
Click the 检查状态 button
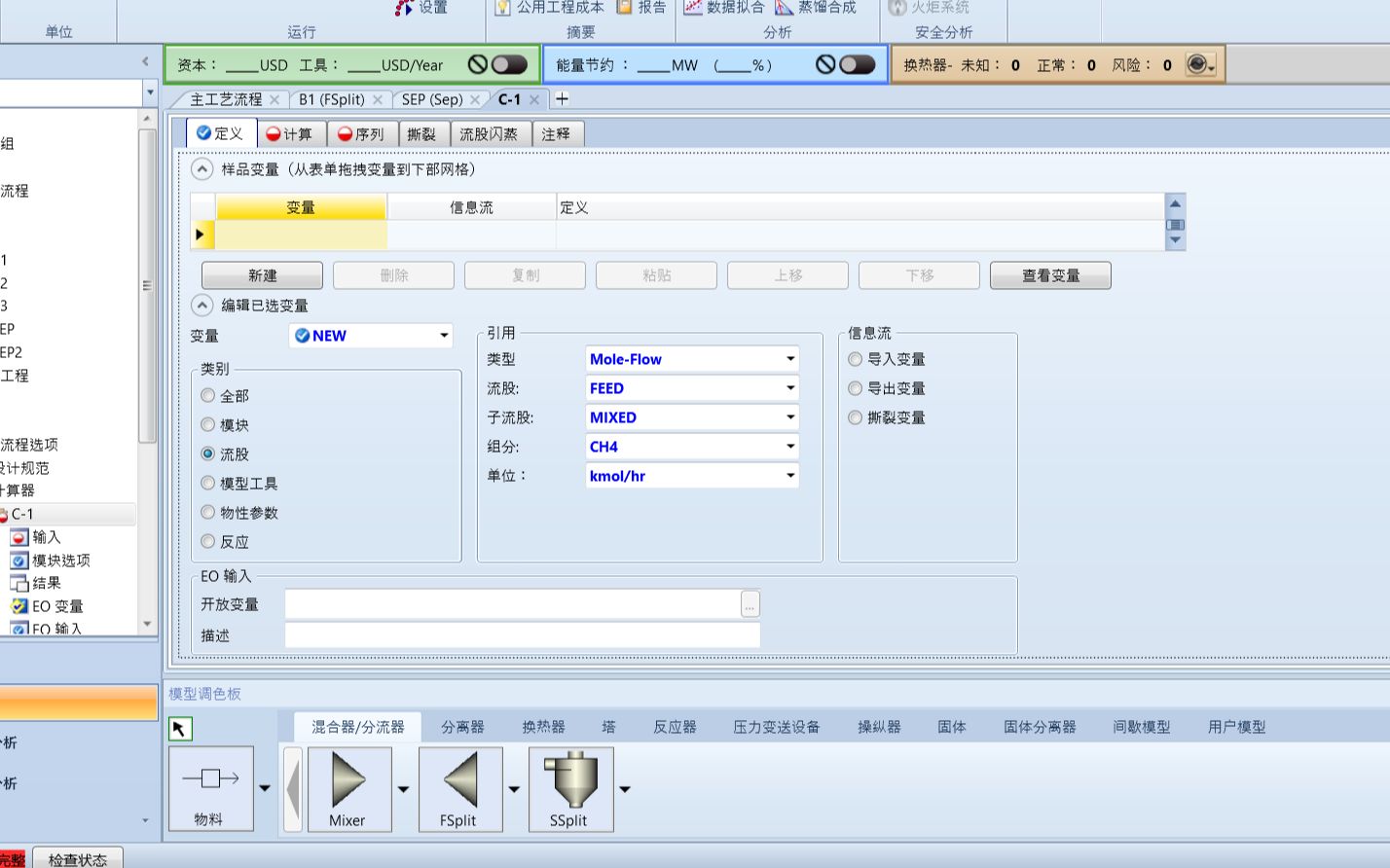[78, 859]
